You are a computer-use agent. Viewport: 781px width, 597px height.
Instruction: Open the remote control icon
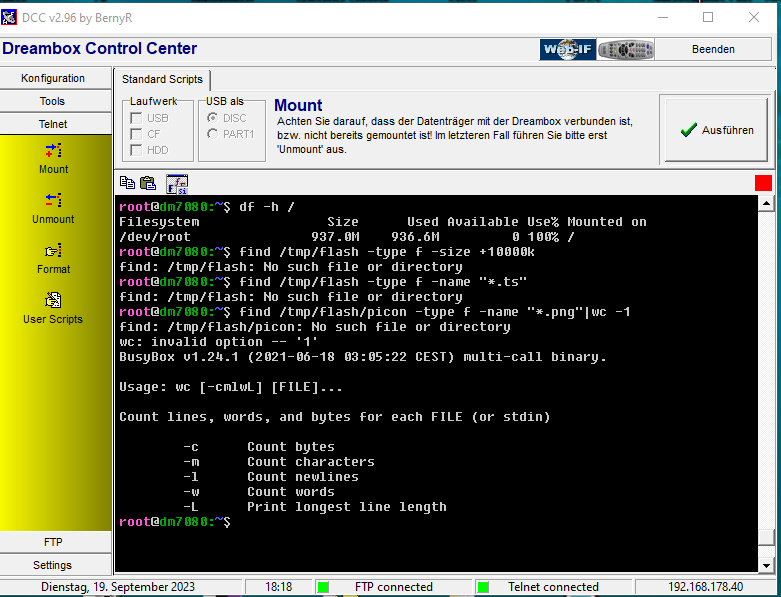(x=626, y=50)
